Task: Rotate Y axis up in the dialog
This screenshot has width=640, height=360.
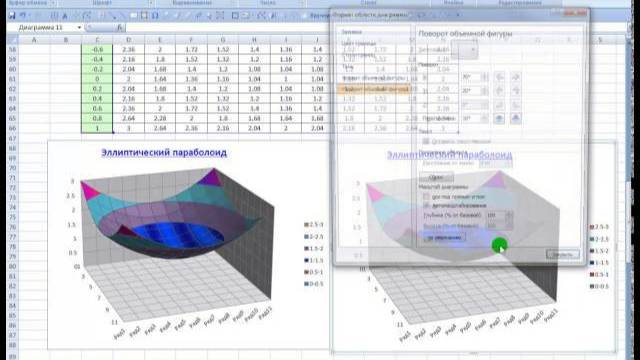Action: [499, 91]
